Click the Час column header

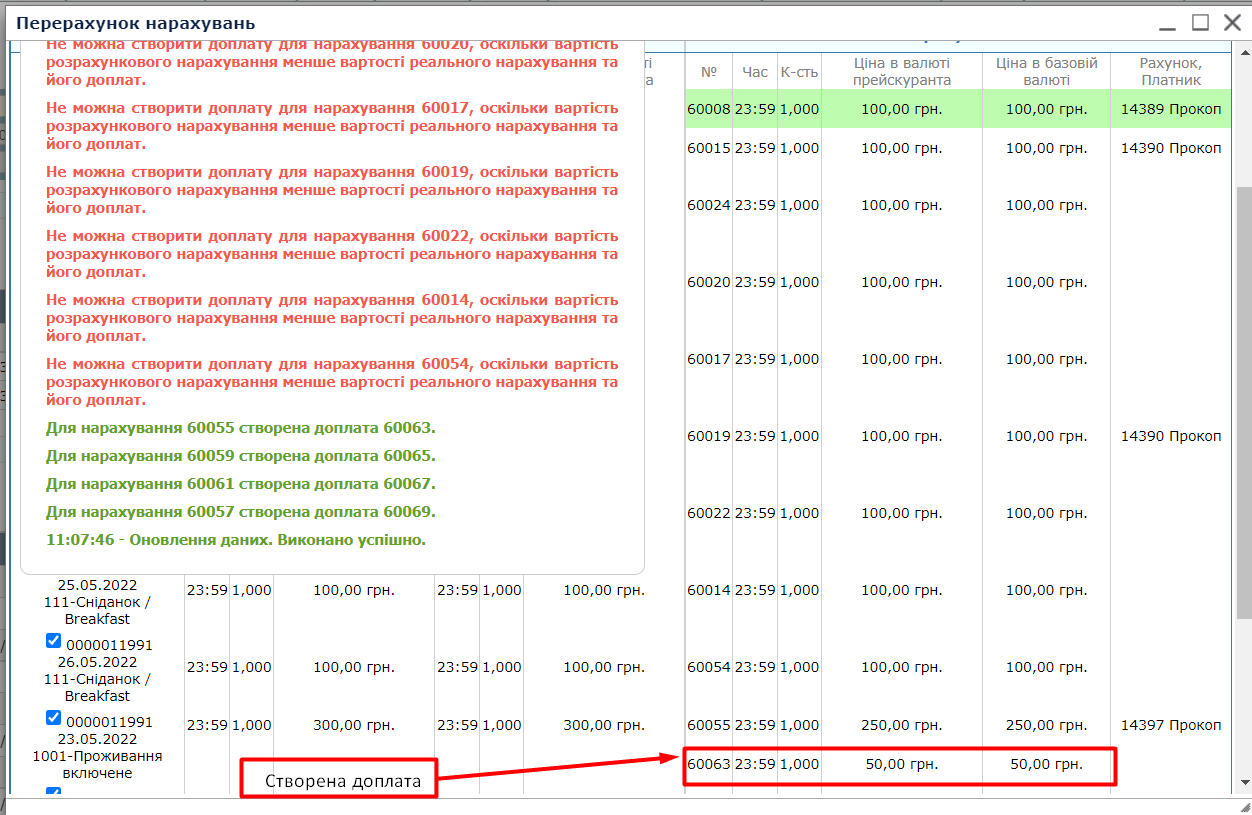coord(755,72)
